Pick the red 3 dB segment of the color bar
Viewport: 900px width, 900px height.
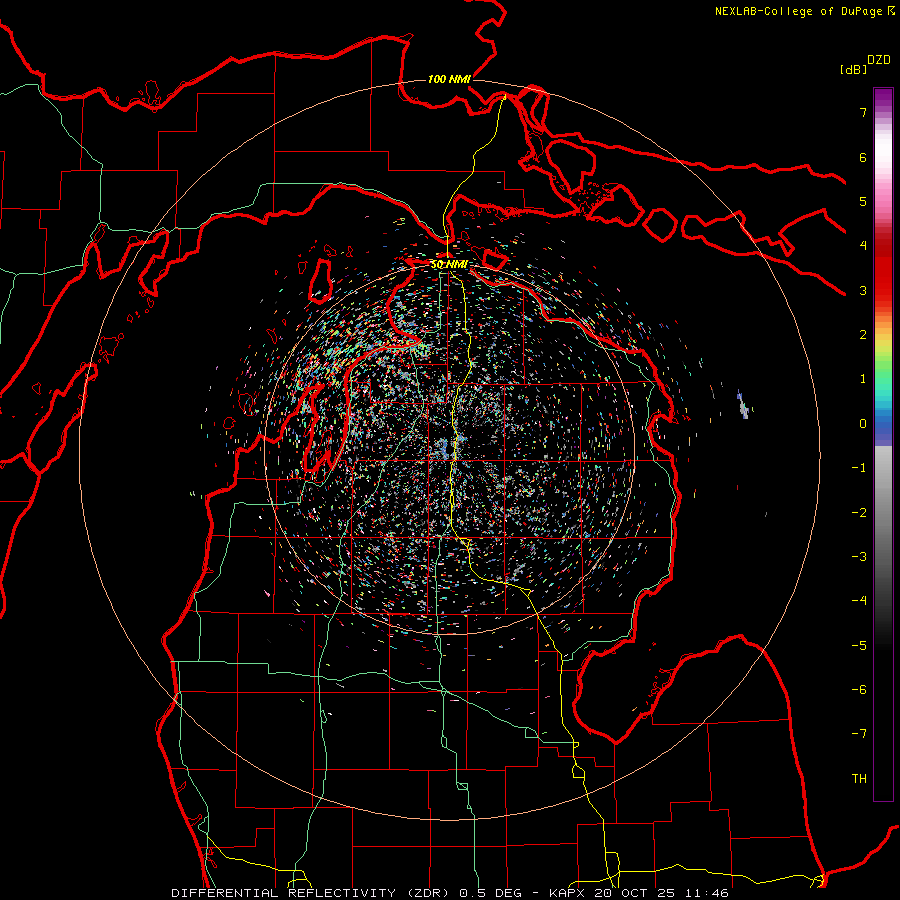click(x=883, y=281)
